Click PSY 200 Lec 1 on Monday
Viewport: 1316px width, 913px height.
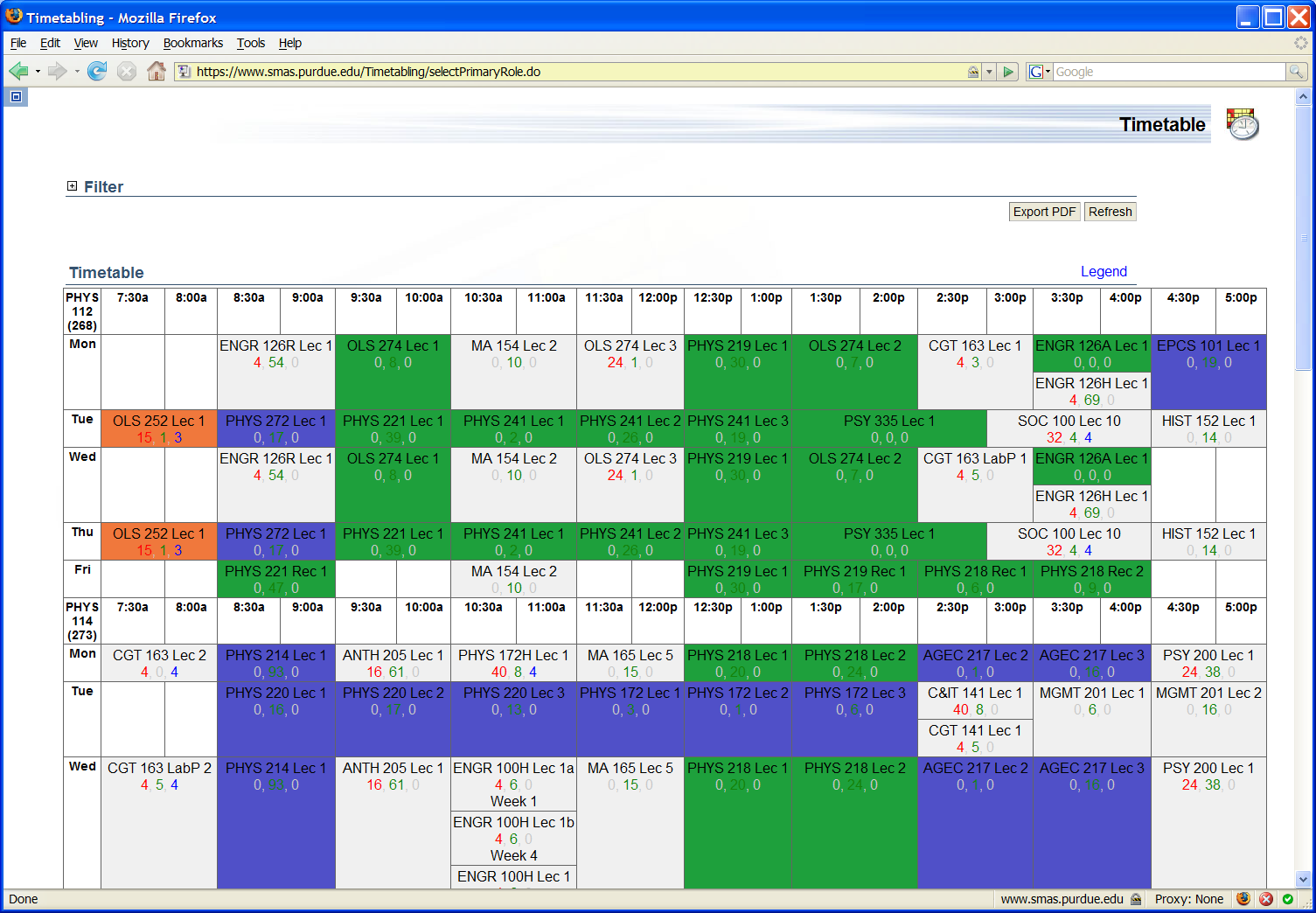point(1208,663)
